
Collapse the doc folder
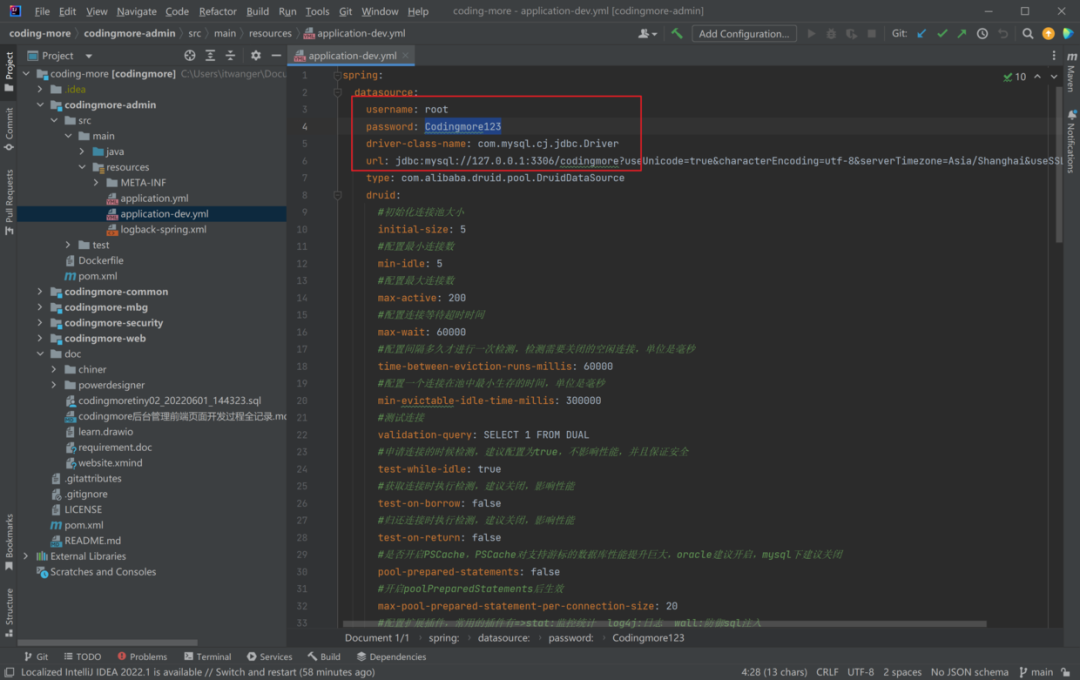point(40,353)
